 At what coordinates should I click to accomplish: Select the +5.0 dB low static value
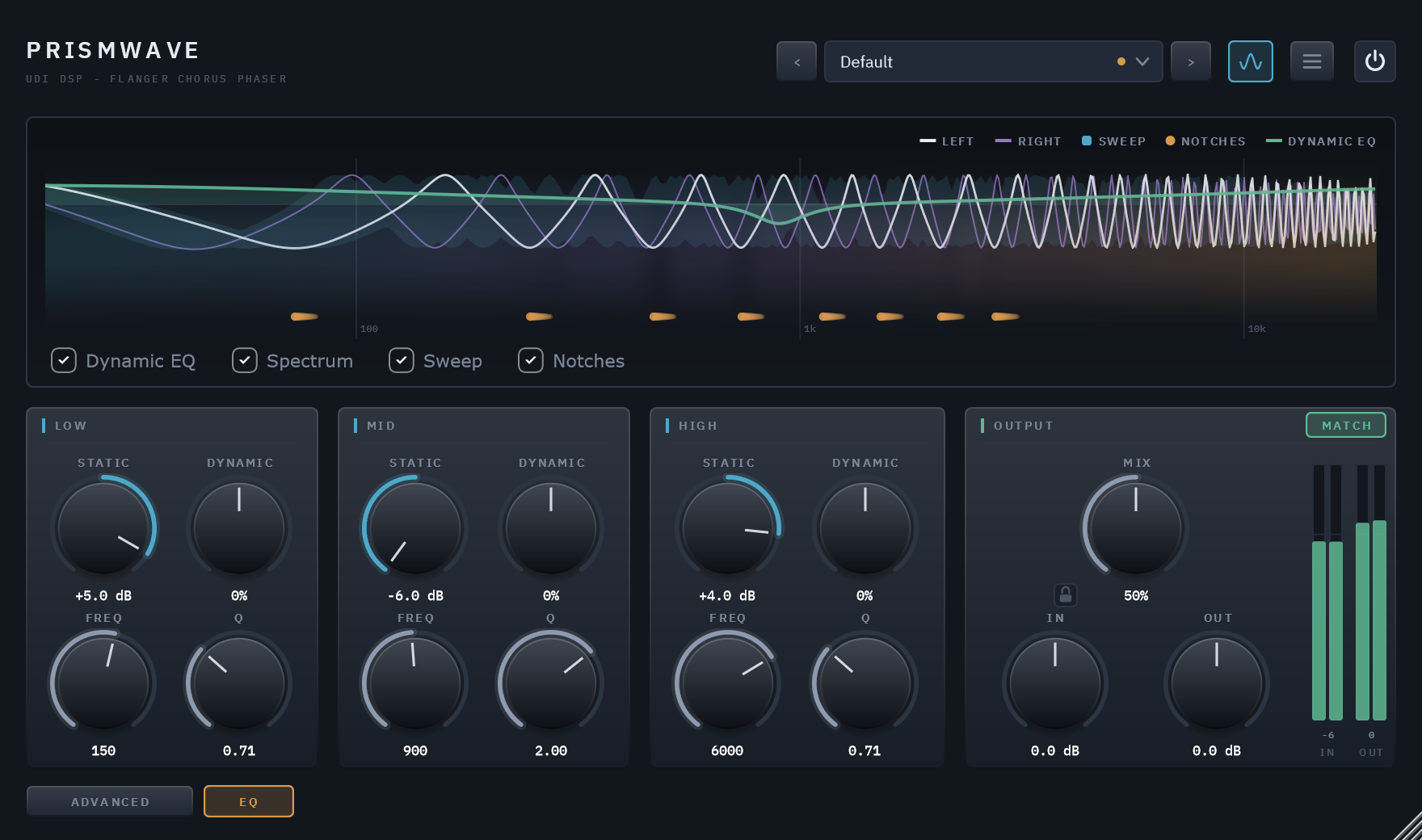point(103,595)
